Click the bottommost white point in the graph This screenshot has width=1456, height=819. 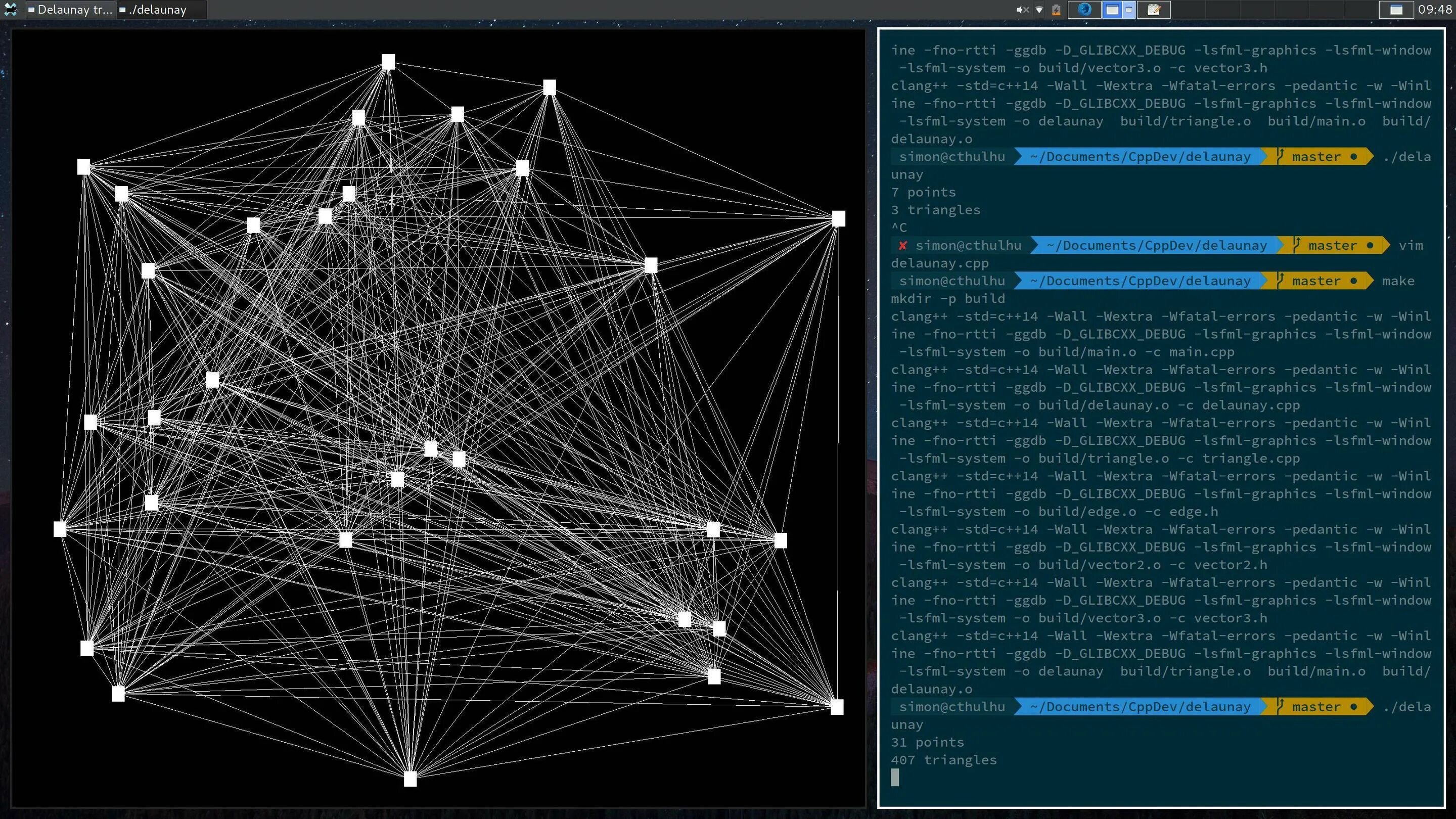(411, 779)
